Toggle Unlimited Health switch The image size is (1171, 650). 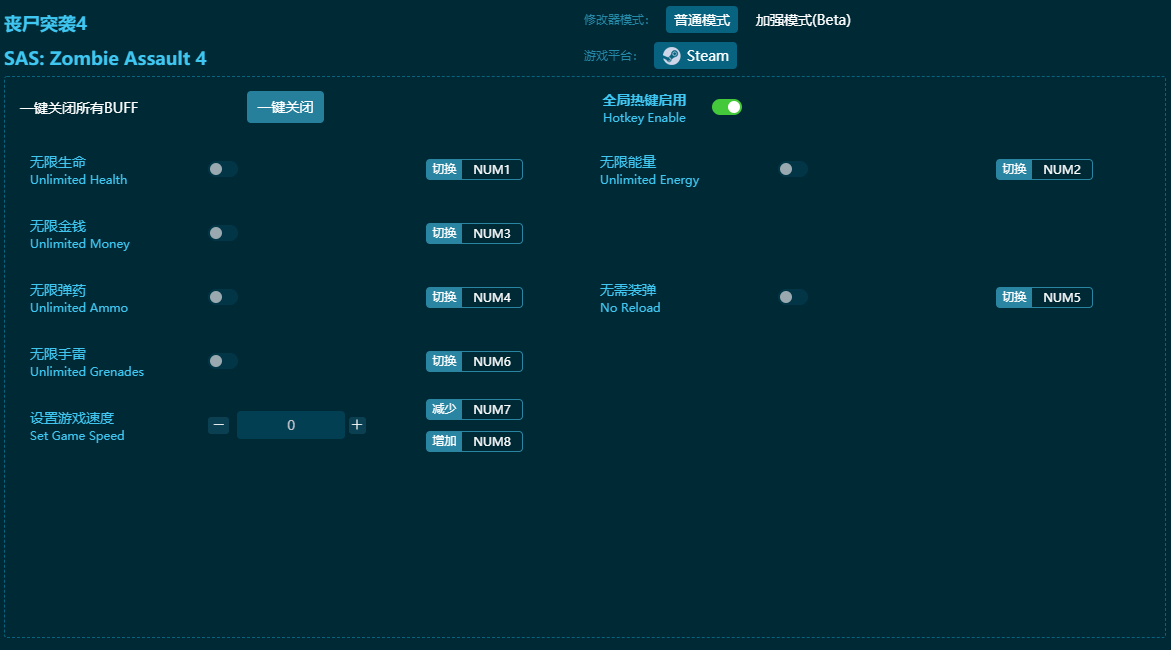click(x=223, y=169)
